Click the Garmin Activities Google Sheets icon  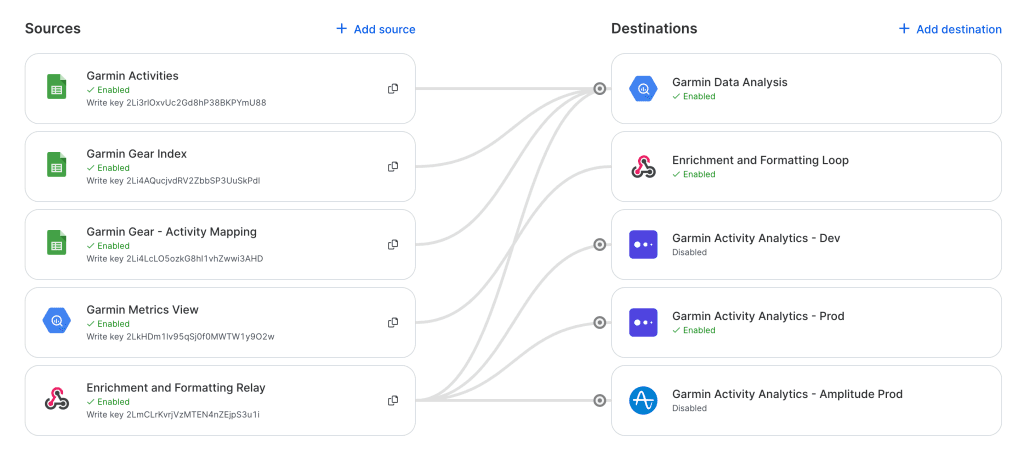click(57, 89)
